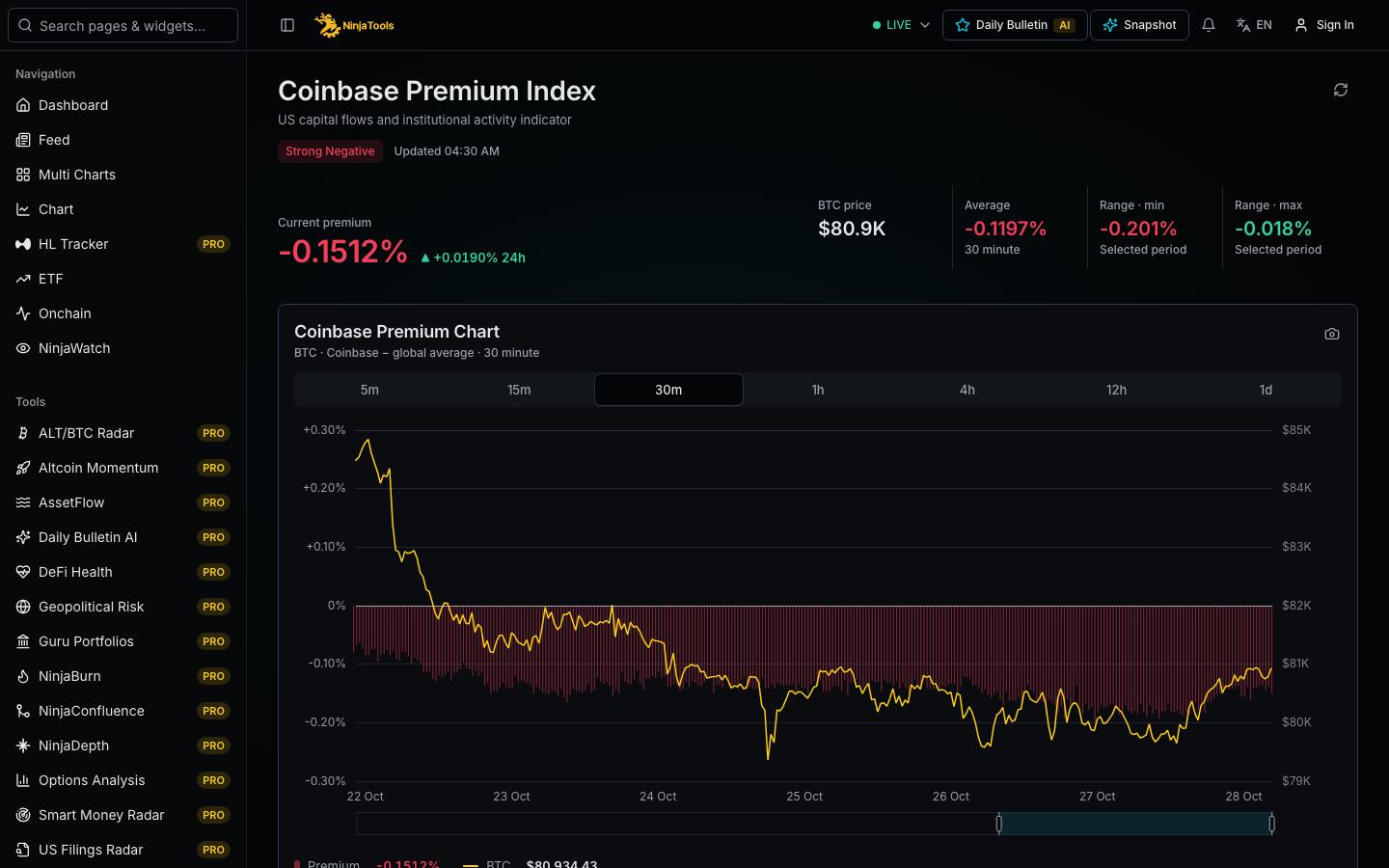This screenshot has width=1389, height=868.
Task: Click the Average -0.1197% value
Action: tap(1005, 229)
